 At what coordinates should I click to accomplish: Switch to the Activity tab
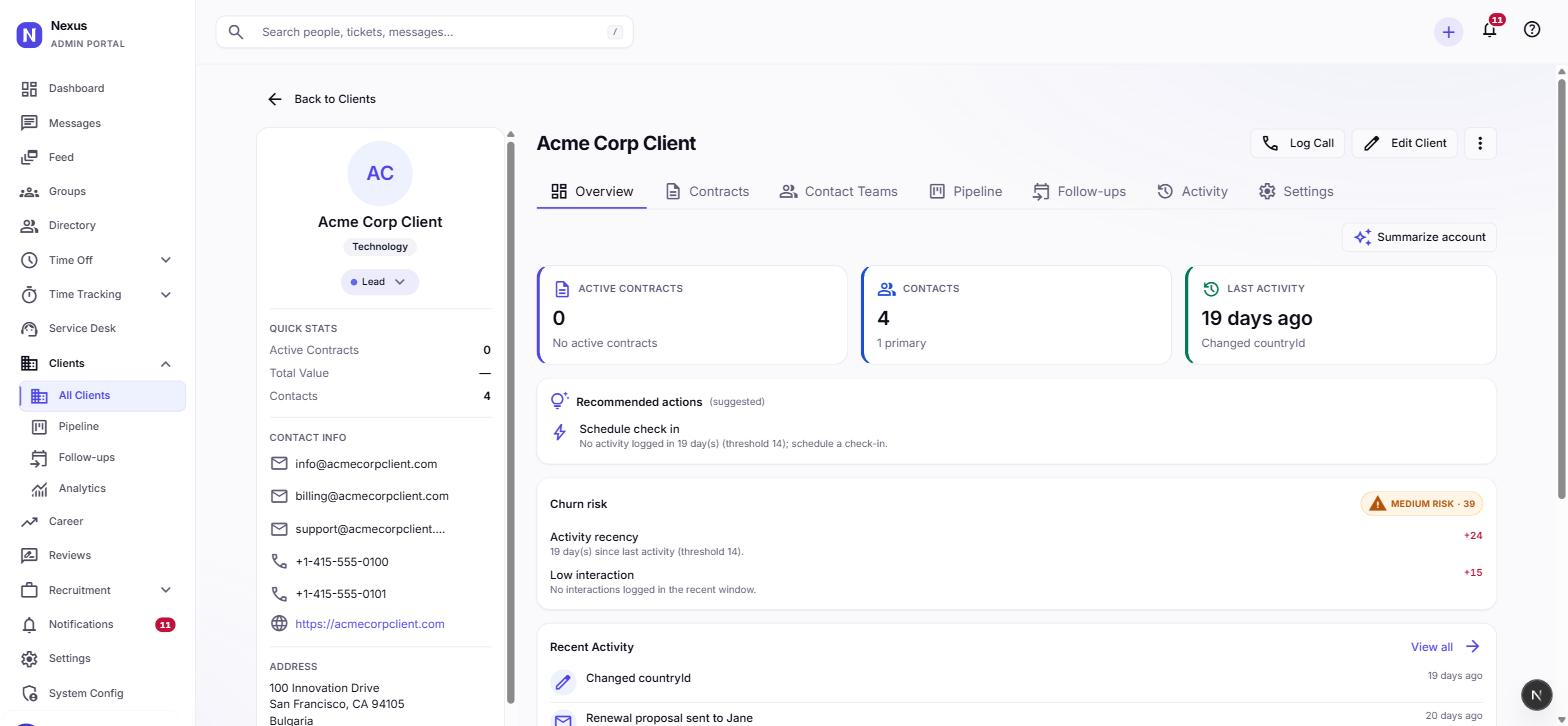click(1192, 191)
